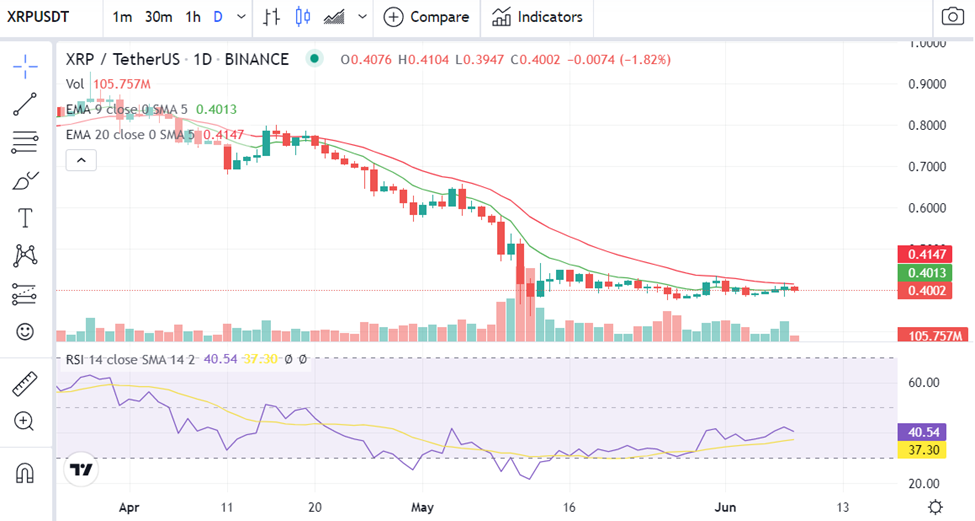Select the Text annotation tool
This screenshot has width=975, height=521.
25,219
